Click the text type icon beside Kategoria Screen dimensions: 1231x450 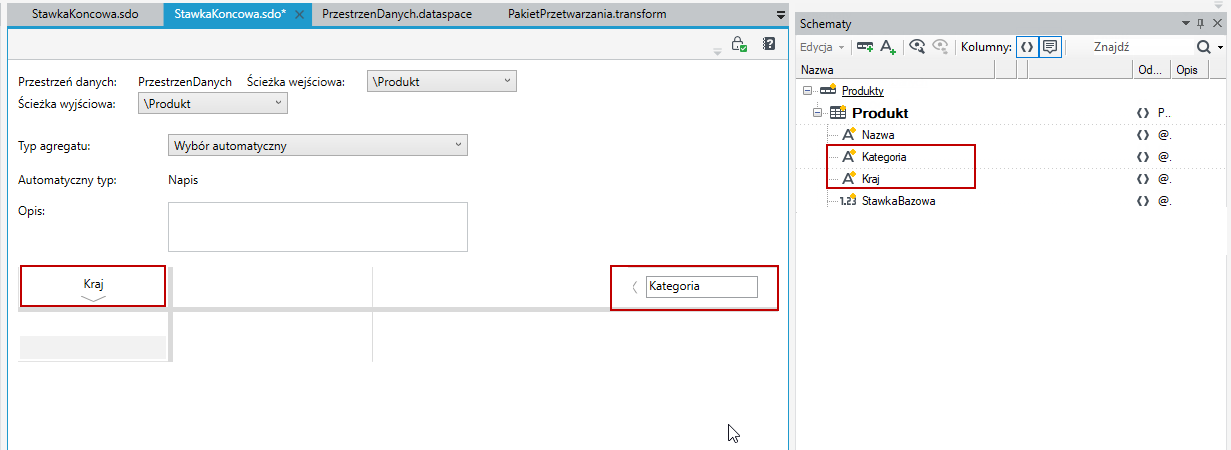(849, 156)
